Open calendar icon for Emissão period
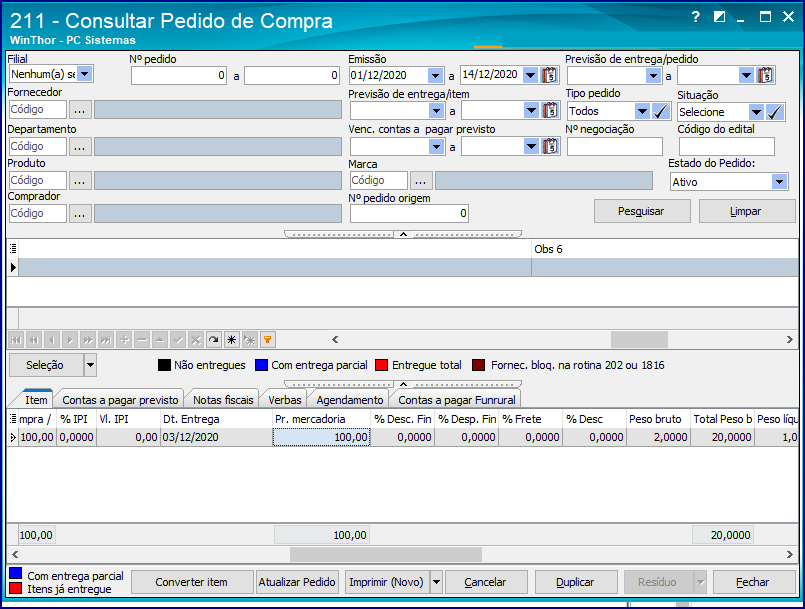The image size is (805, 609). [549, 75]
